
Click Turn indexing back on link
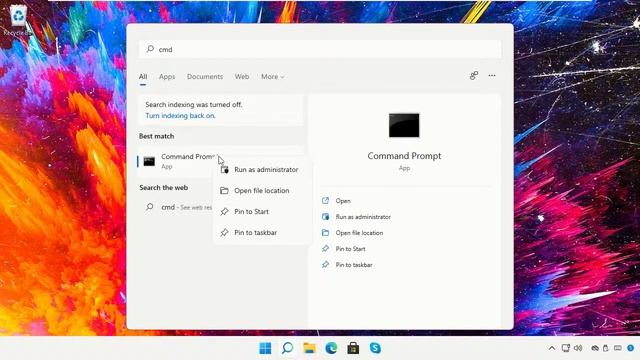point(180,116)
